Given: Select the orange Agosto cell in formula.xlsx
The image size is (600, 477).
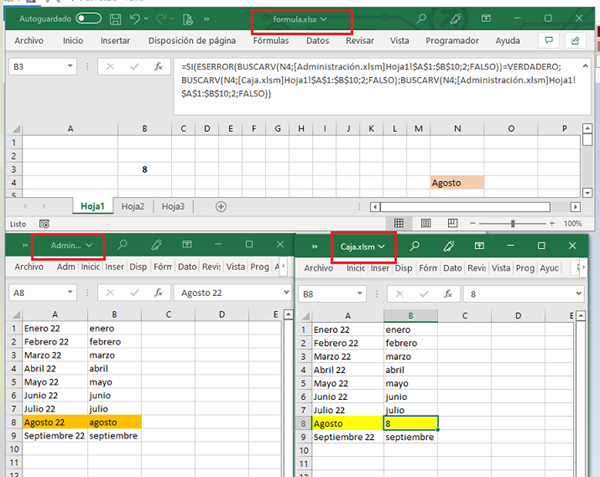Looking at the screenshot, I should pyautogui.click(x=456, y=184).
